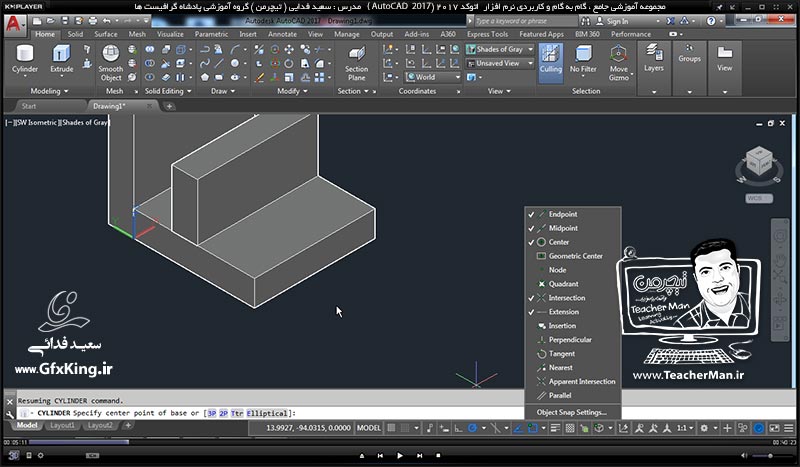This screenshot has width=800, height=467.
Task: Click the Customization menu icon in status bar
Action: click(789, 428)
